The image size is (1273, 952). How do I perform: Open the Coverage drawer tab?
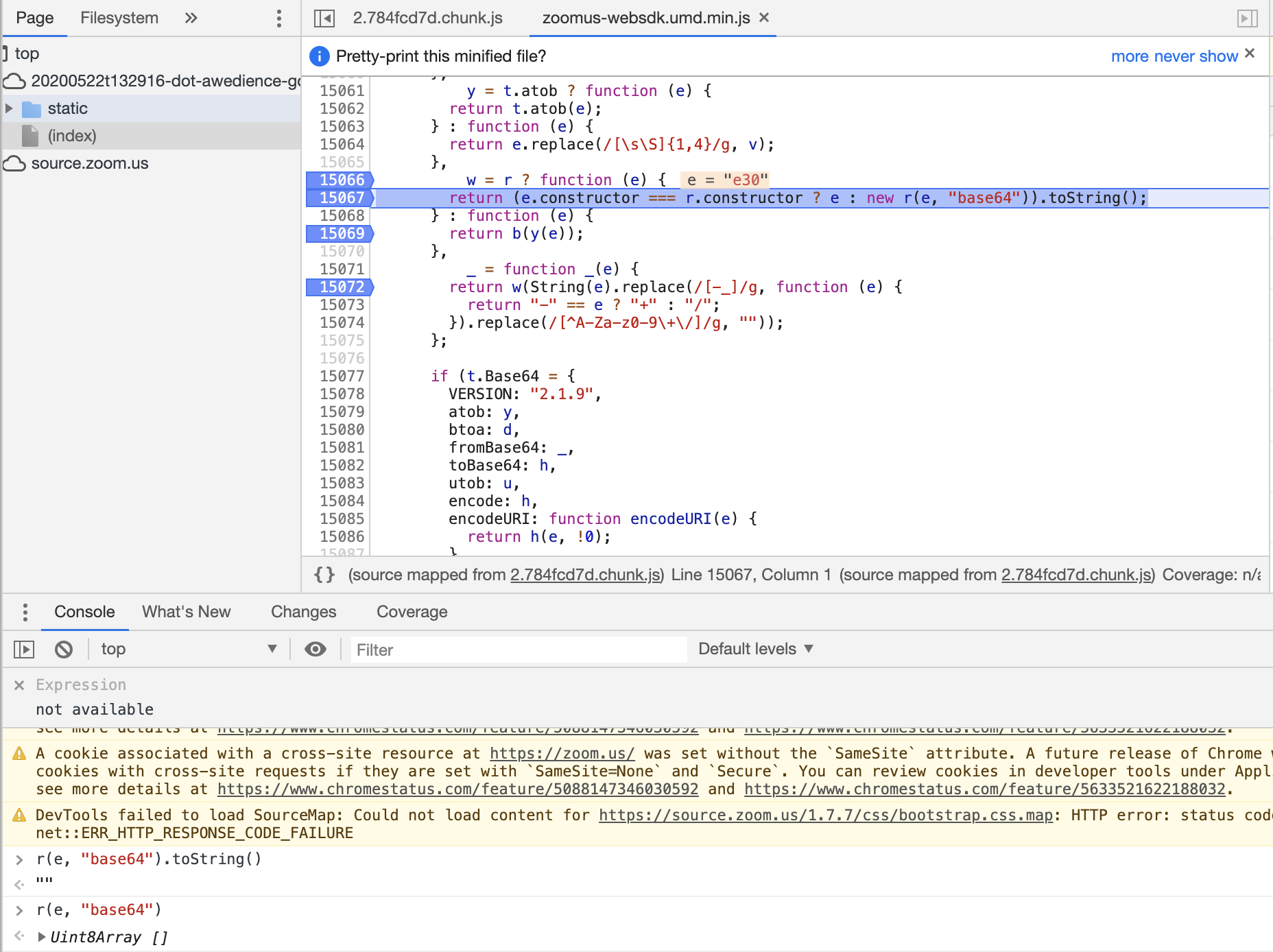tap(412, 612)
